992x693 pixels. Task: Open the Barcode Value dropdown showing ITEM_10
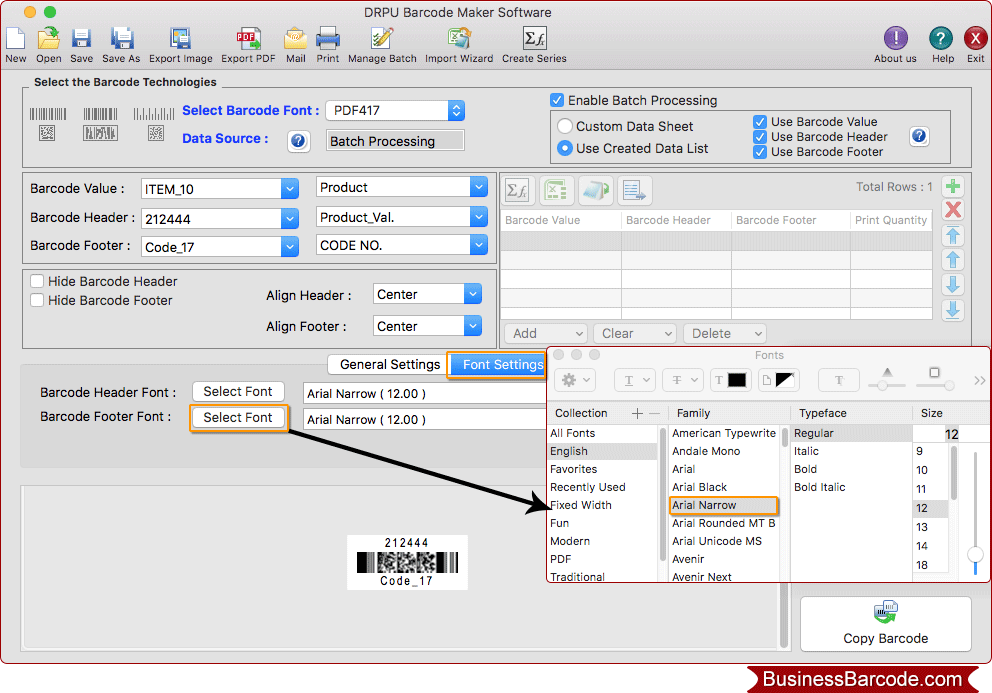(290, 188)
